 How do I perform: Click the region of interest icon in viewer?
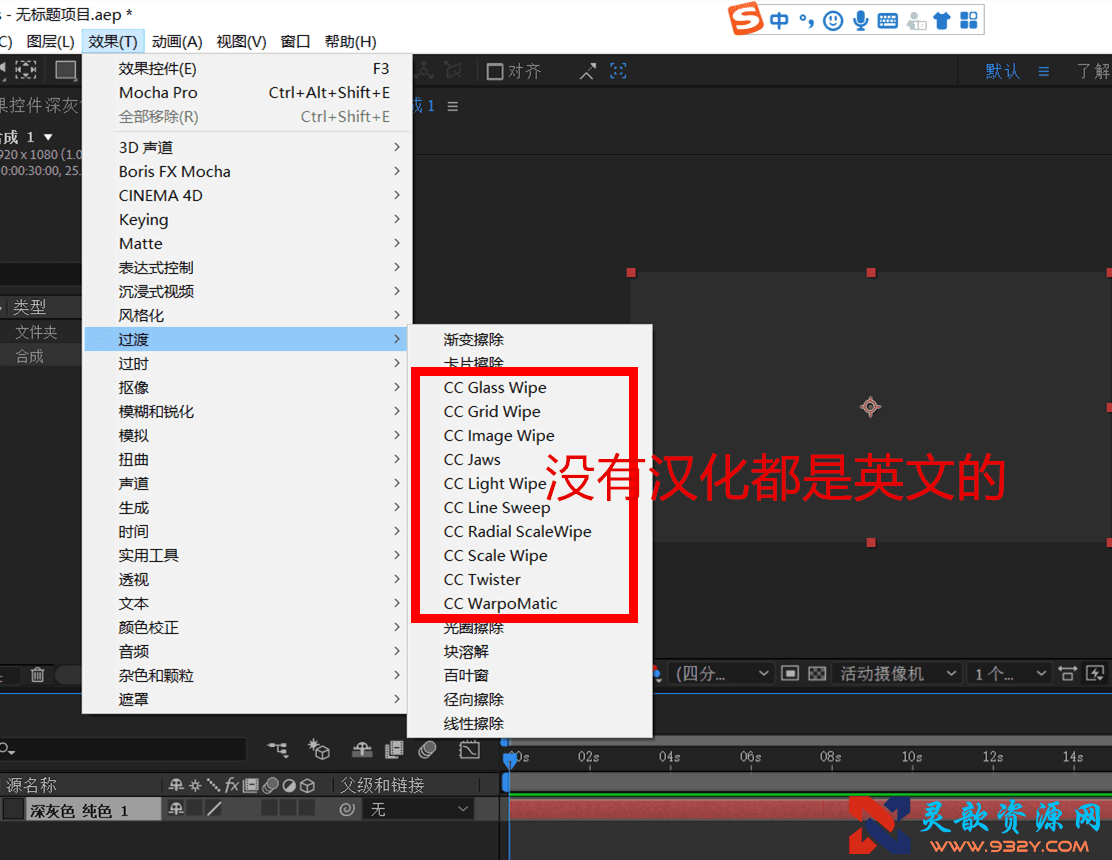pos(790,673)
